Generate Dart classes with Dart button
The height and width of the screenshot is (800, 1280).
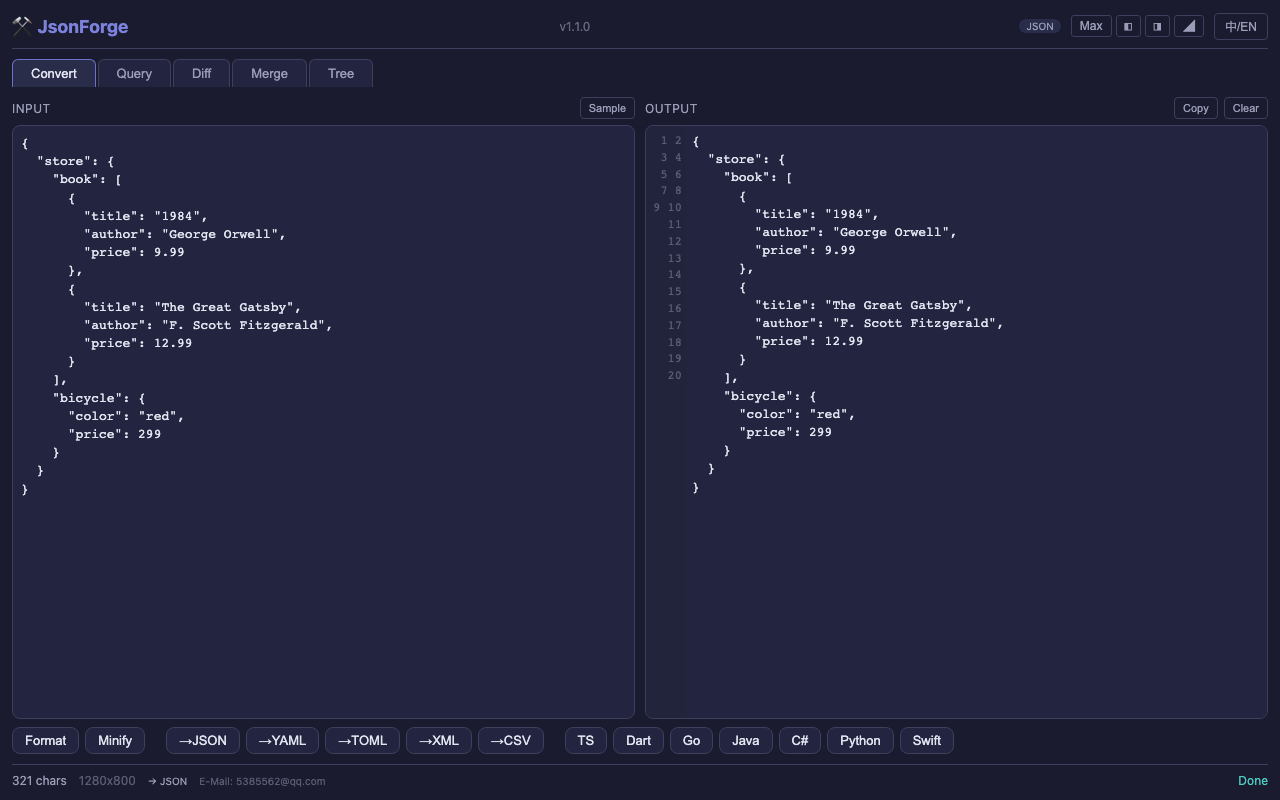click(638, 741)
